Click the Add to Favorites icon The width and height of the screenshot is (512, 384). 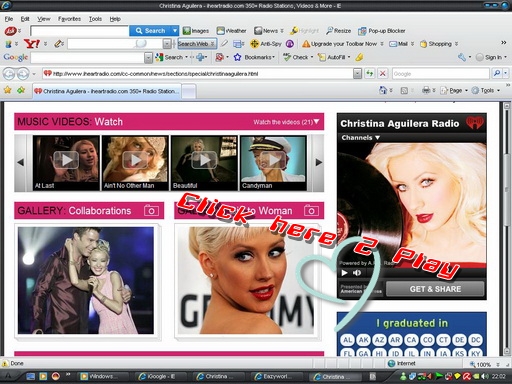[21, 90]
